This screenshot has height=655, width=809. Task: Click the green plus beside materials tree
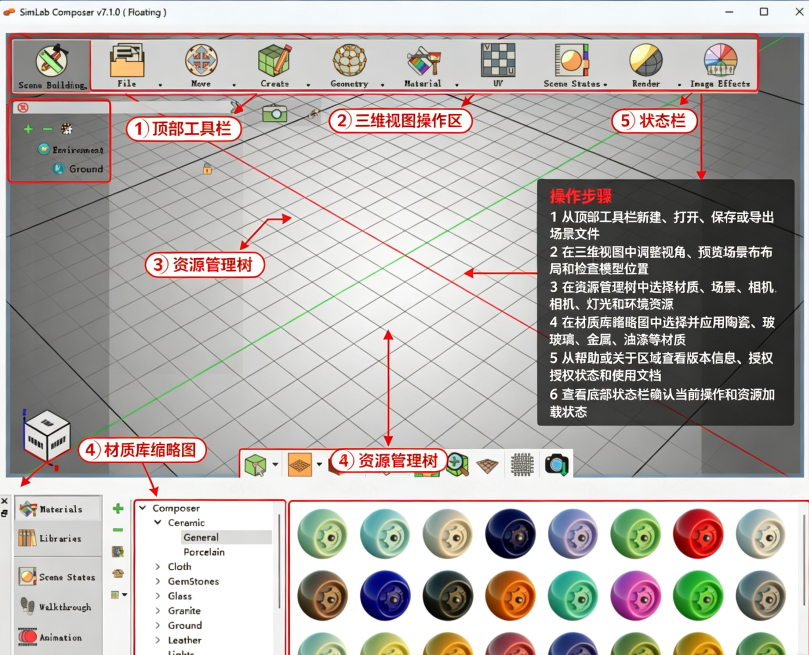click(x=118, y=509)
